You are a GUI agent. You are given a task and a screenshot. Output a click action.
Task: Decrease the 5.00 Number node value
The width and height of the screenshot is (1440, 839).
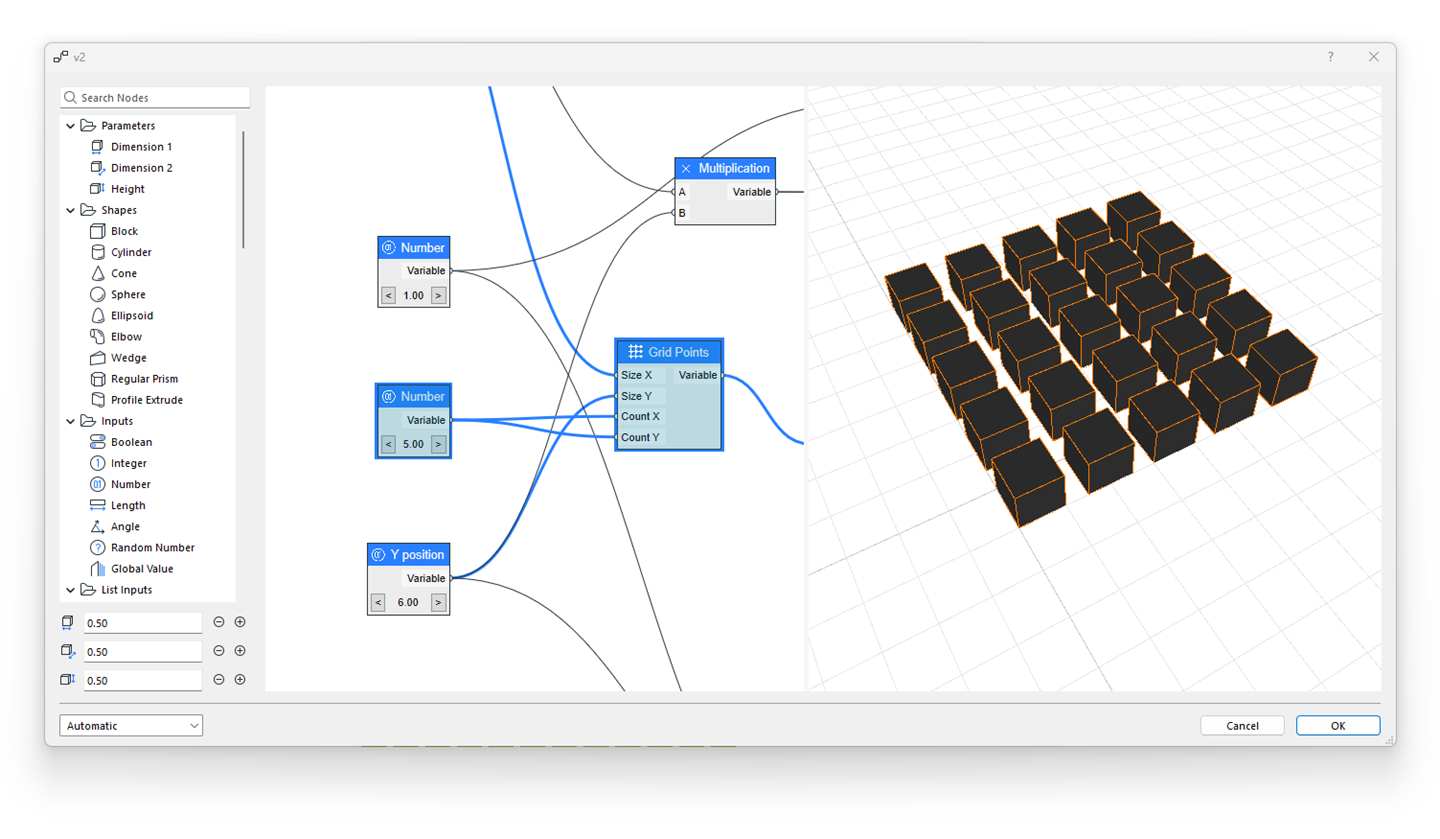389,444
